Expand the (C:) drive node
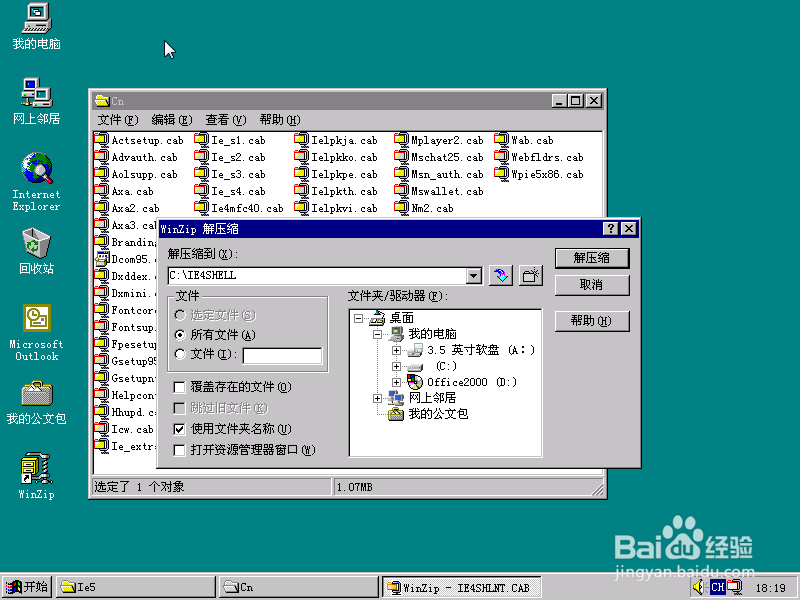Screen dimensions: 800x600 tap(396, 366)
